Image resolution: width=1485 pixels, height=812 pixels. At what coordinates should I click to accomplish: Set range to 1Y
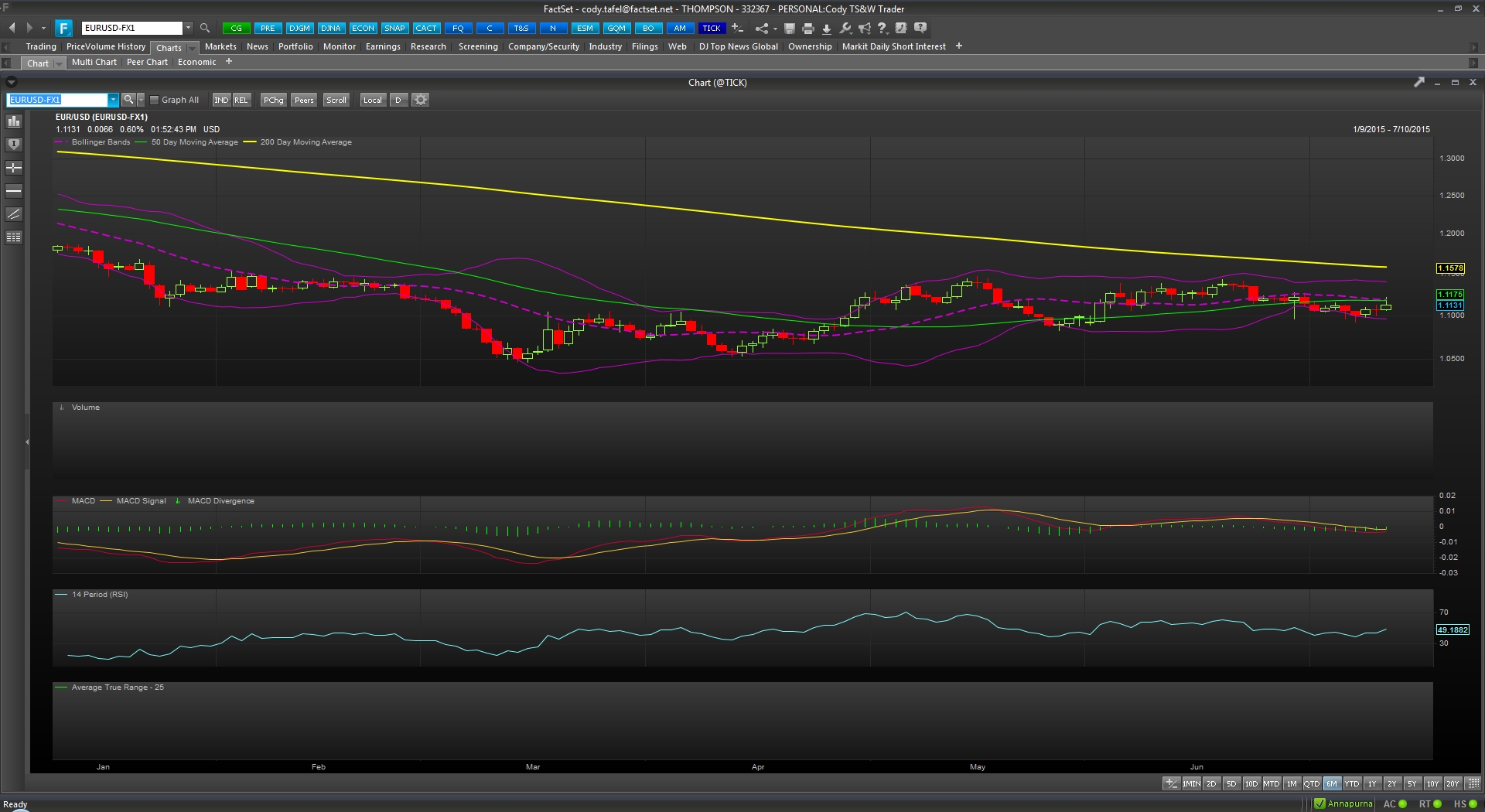coord(1372,783)
